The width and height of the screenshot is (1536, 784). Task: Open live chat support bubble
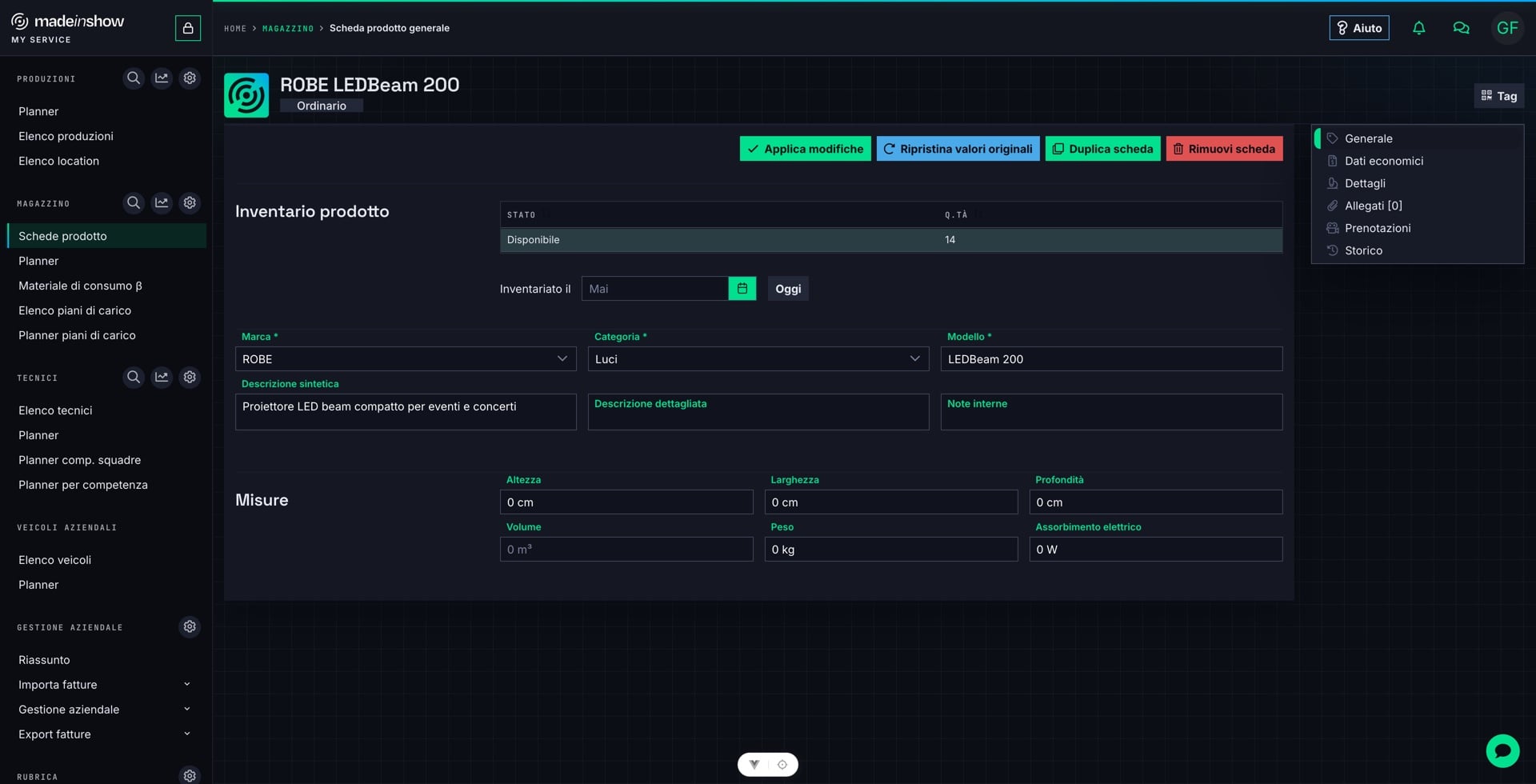tap(1502, 751)
